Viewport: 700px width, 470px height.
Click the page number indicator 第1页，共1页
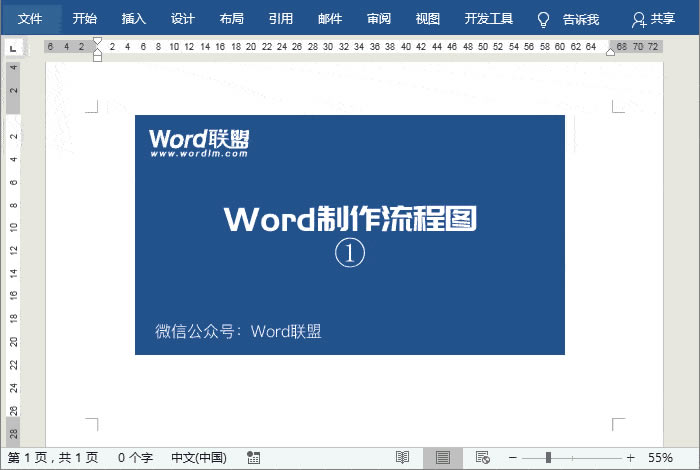(x=53, y=457)
